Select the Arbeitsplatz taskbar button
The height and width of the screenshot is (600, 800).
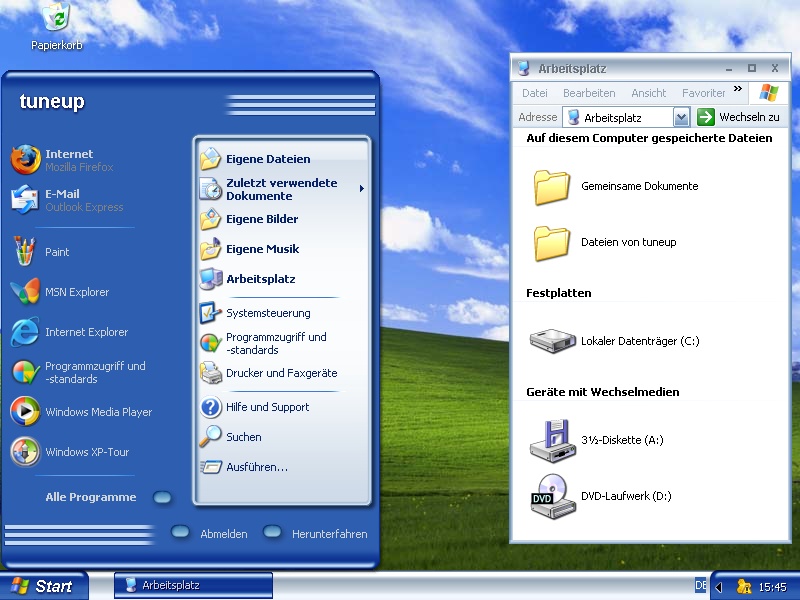193,585
